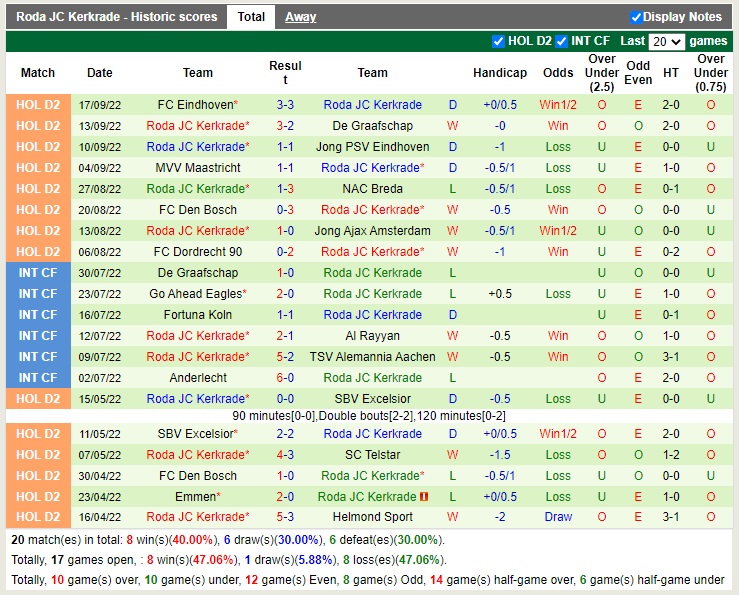Click Roda JC Kerkrade in Anderlecht row

[x=372, y=378]
